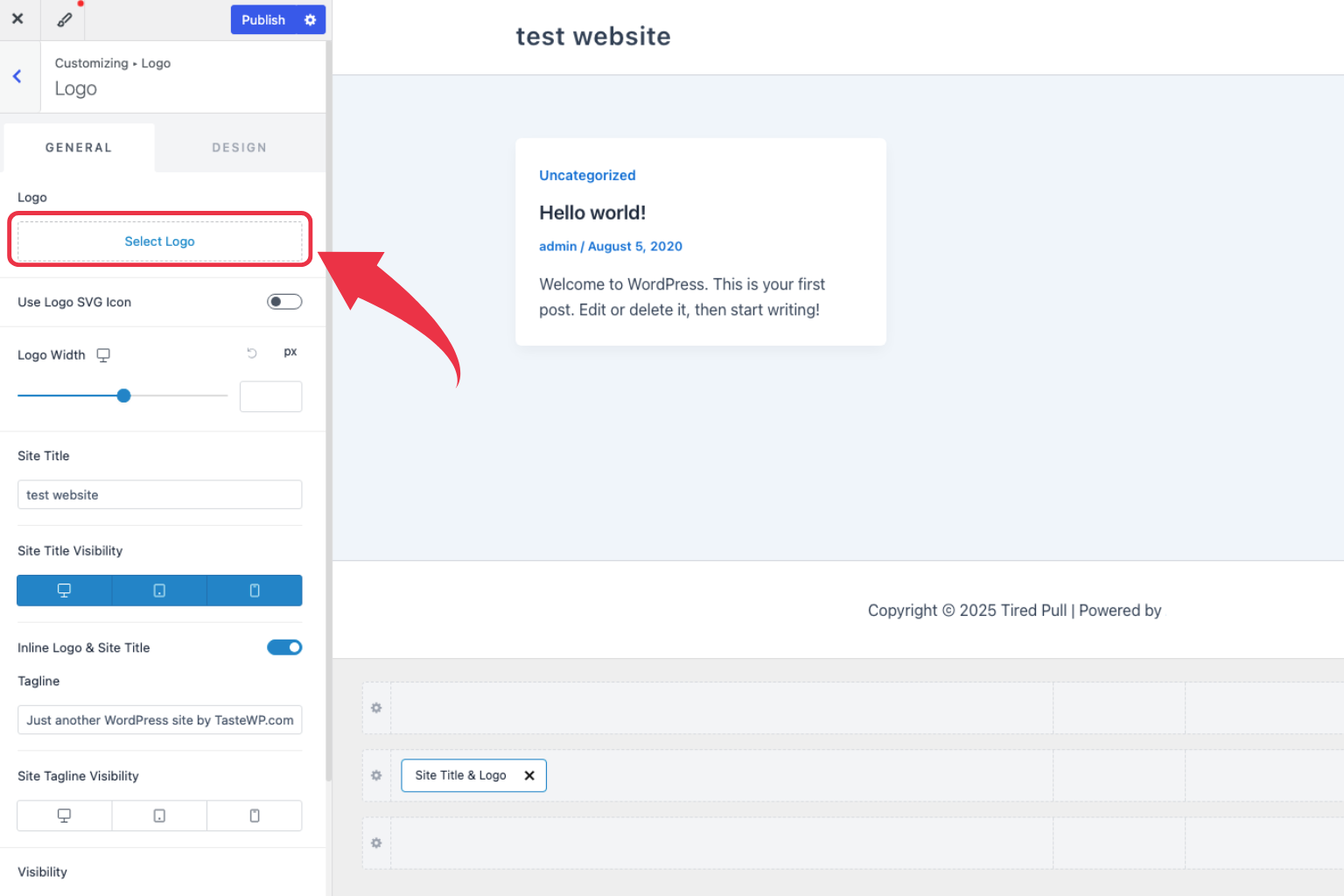Select tablet icon under Site Title Visibility
The height and width of the screenshot is (896, 1344).
(x=158, y=590)
